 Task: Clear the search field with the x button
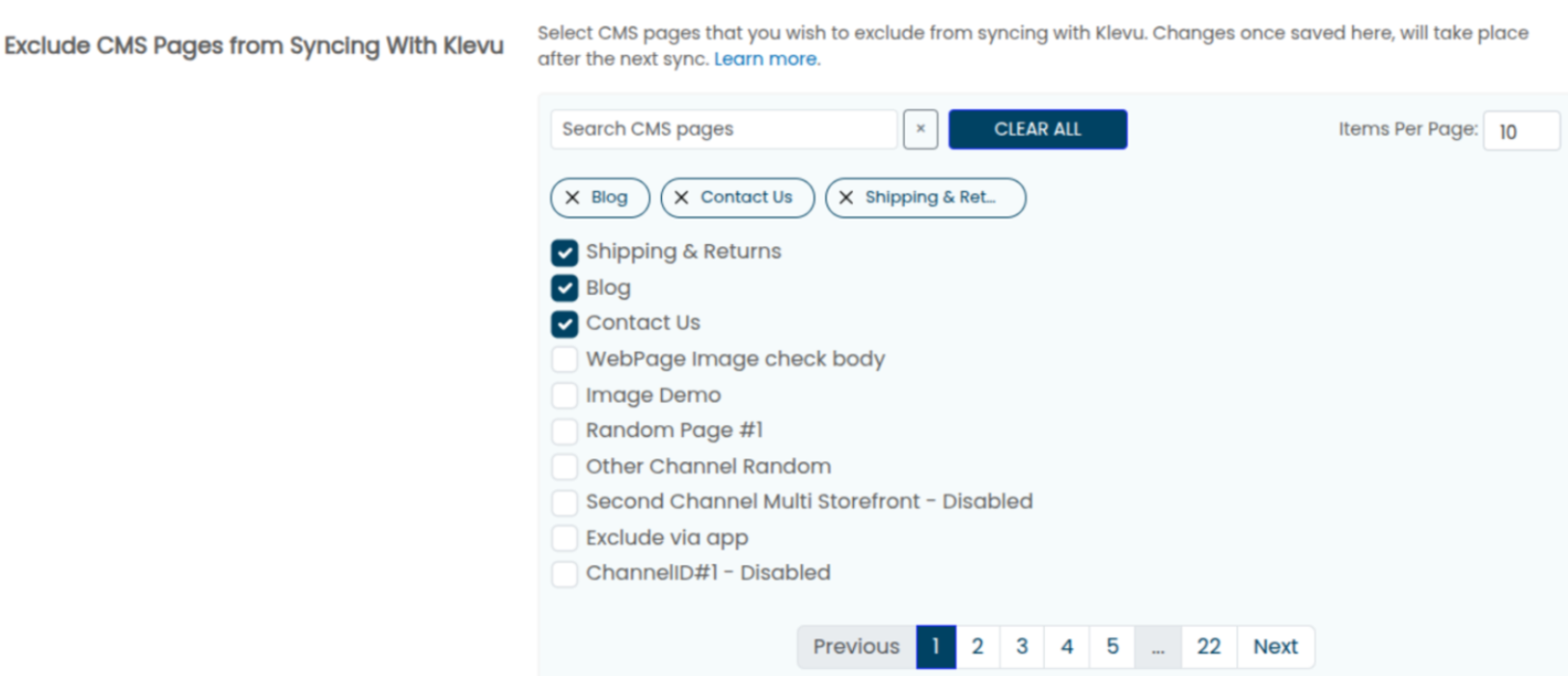tap(920, 129)
